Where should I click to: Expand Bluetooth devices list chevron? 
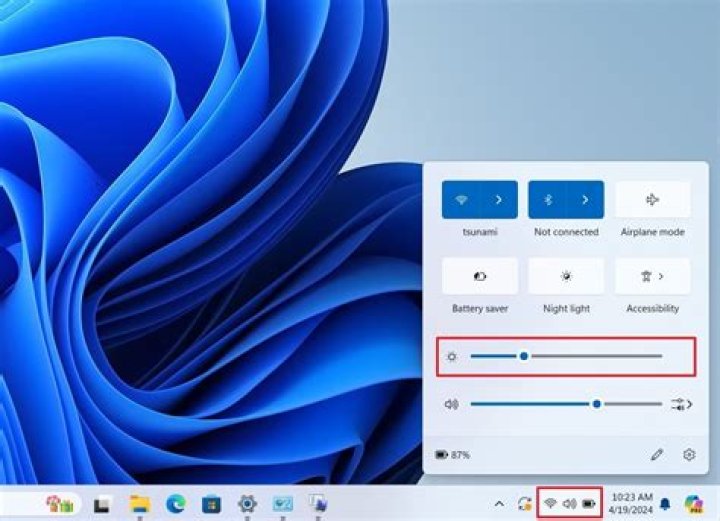click(x=585, y=200)
